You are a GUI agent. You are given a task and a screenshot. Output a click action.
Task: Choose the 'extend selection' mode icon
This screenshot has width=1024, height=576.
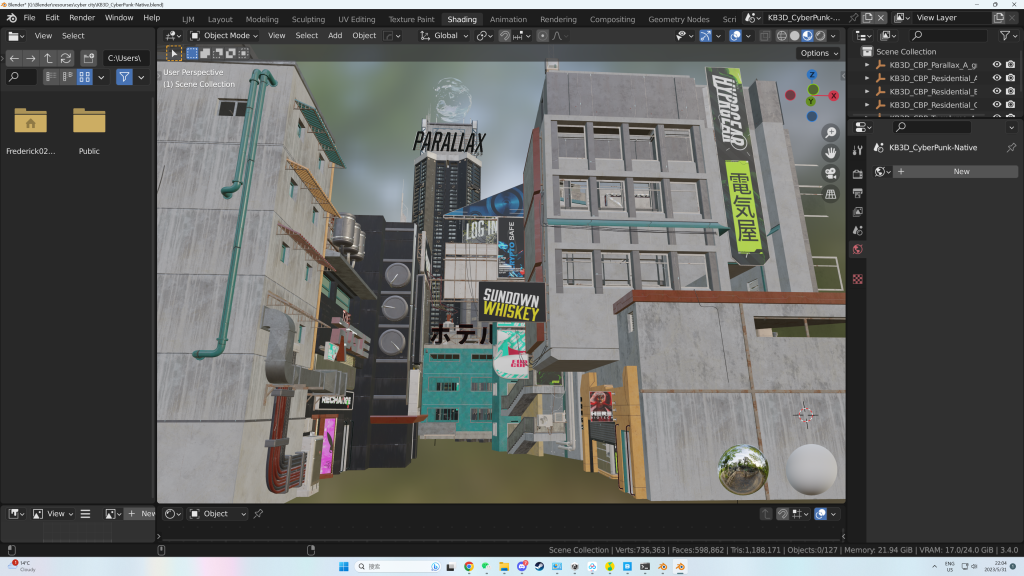click(x=205, y=54)
